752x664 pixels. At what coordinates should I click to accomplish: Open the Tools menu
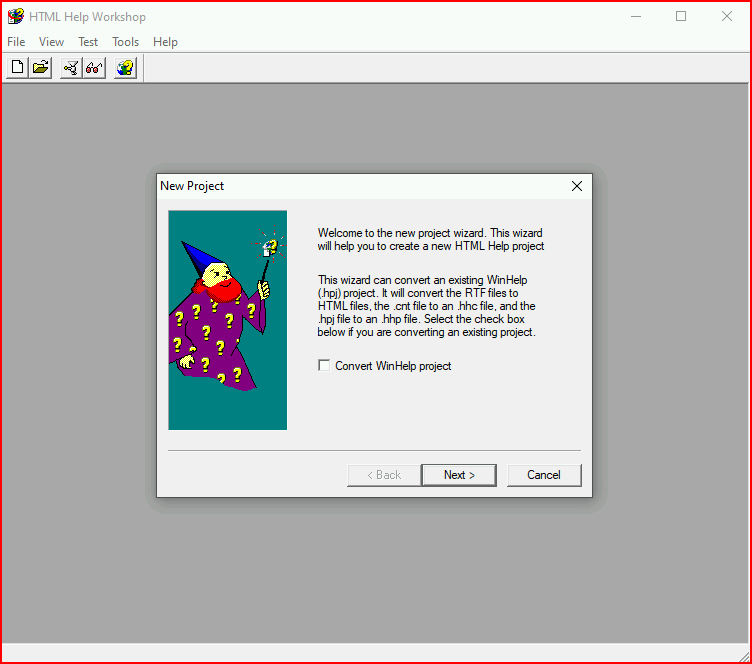click(x=125, y=42)
